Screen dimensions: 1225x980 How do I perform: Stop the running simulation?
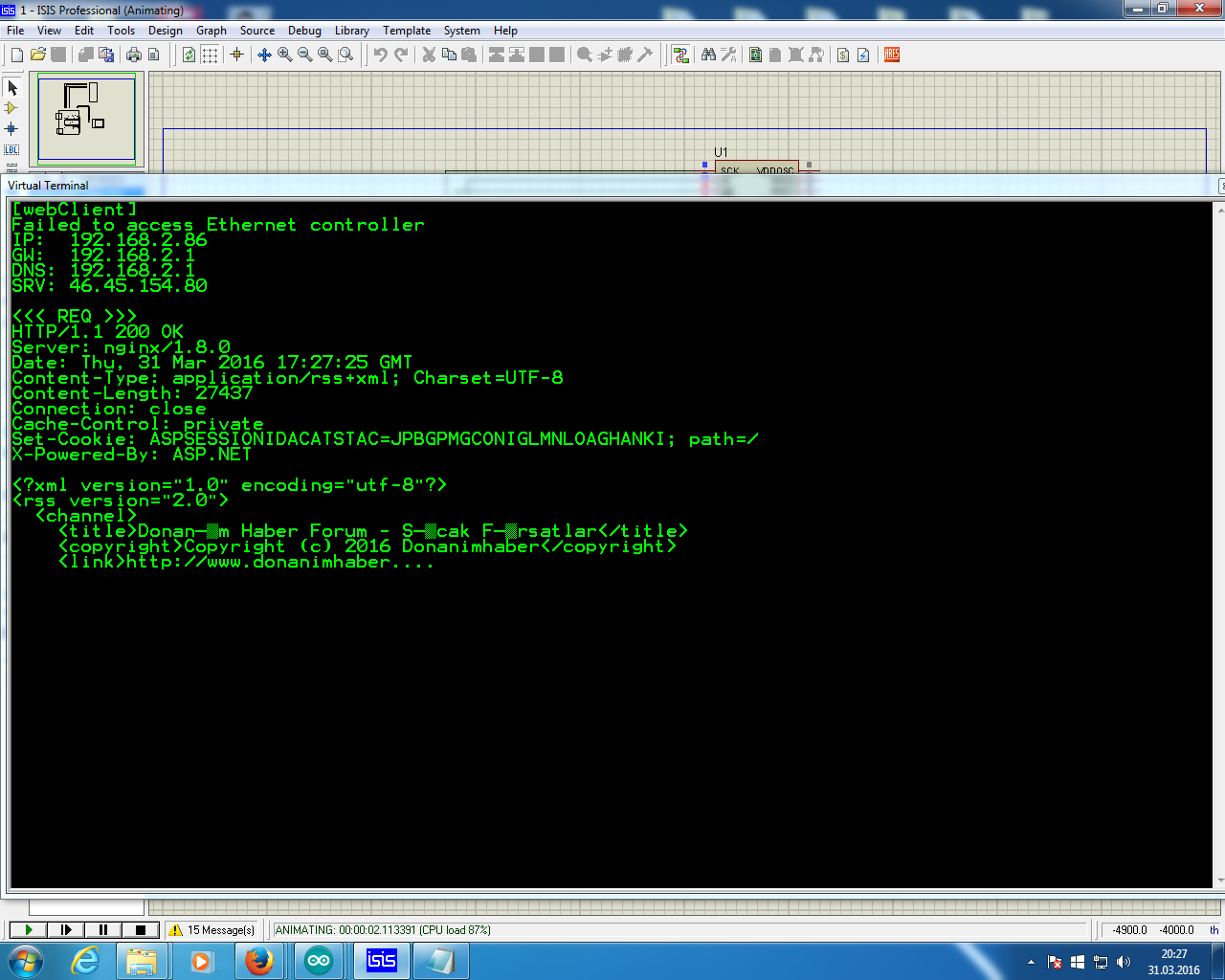pyautogui.click(x=141, y=929)
